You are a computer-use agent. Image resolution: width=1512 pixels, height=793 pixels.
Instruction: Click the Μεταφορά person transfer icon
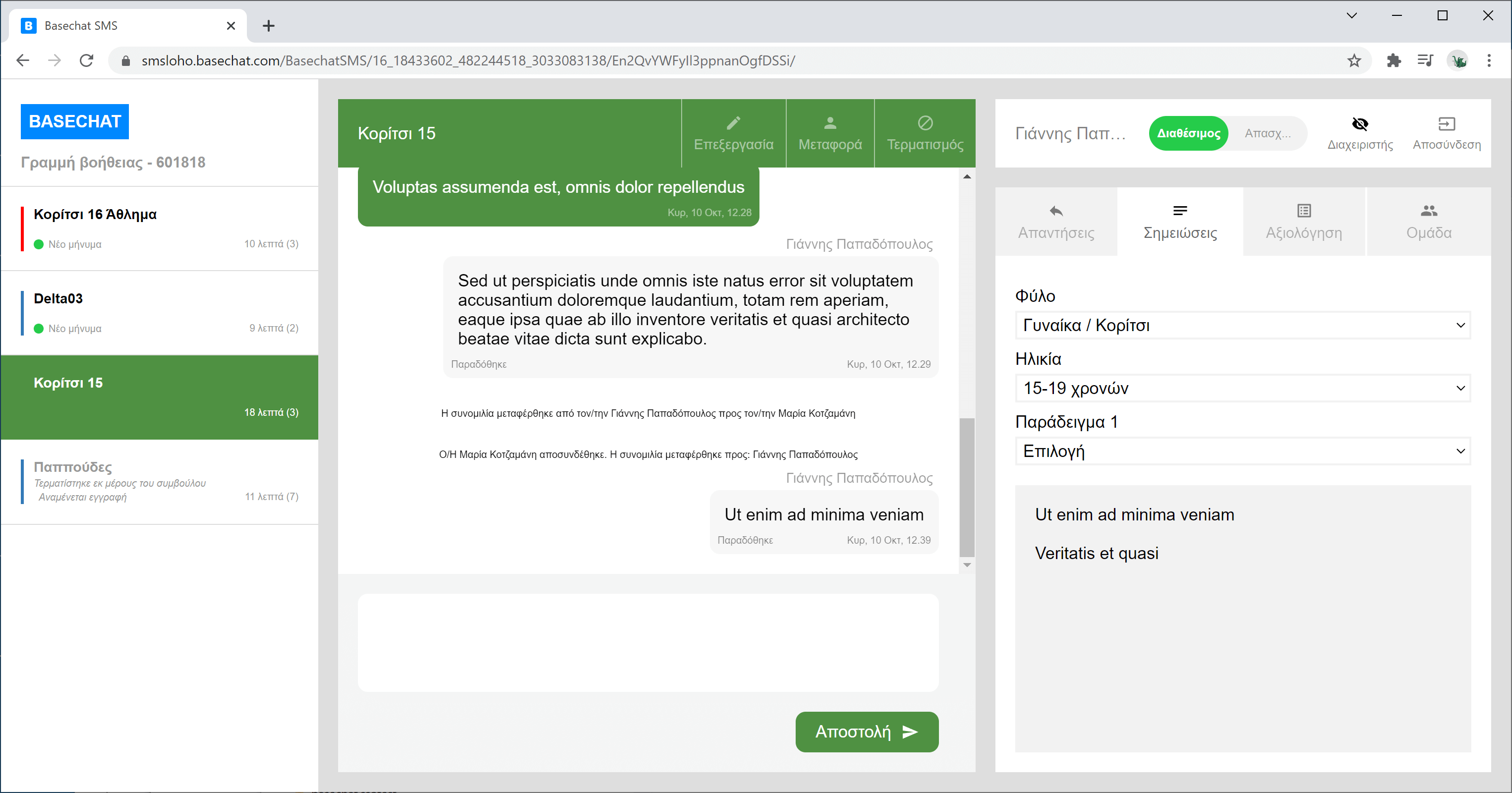tap(829, 123)
